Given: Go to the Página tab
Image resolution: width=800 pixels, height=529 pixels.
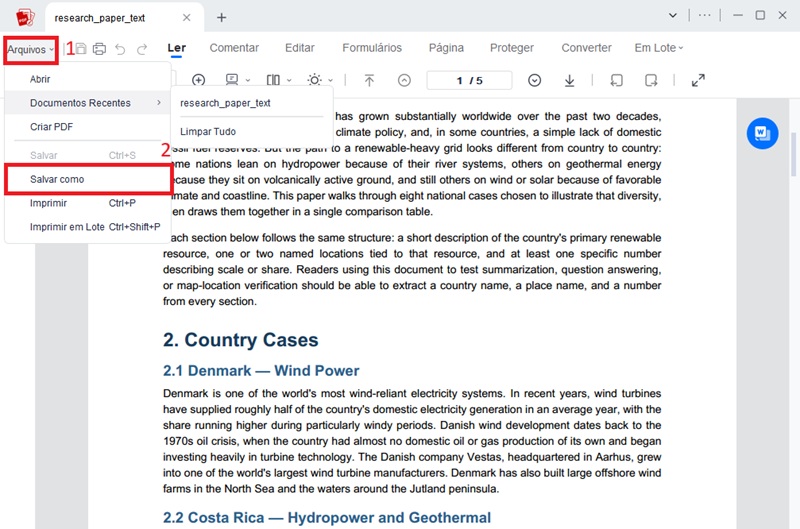Looking at the screenshot, I should click(x=446, y=48).
